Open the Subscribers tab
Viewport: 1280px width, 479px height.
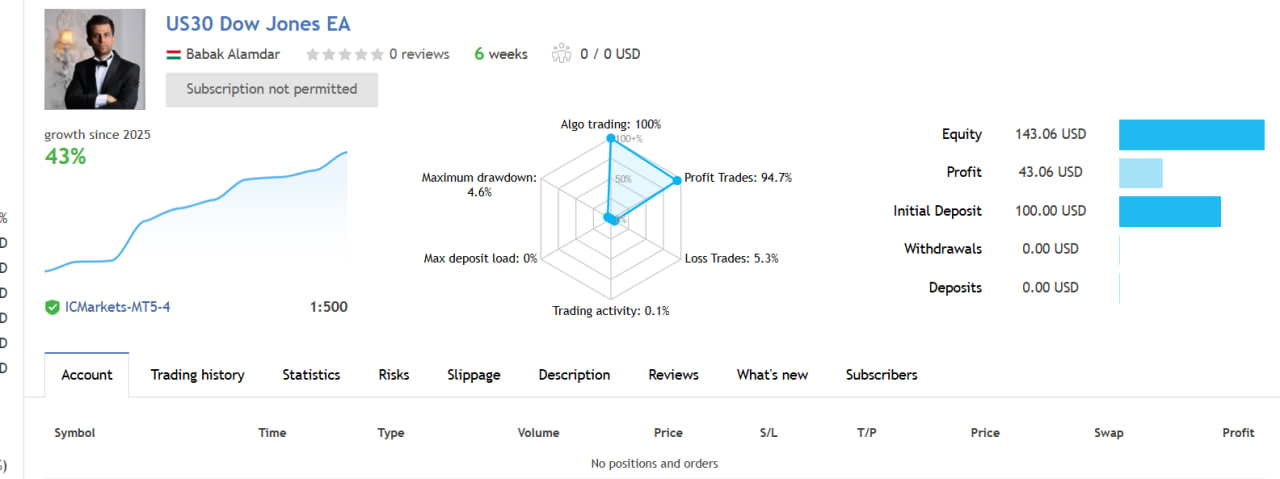(x=881, y=375)
